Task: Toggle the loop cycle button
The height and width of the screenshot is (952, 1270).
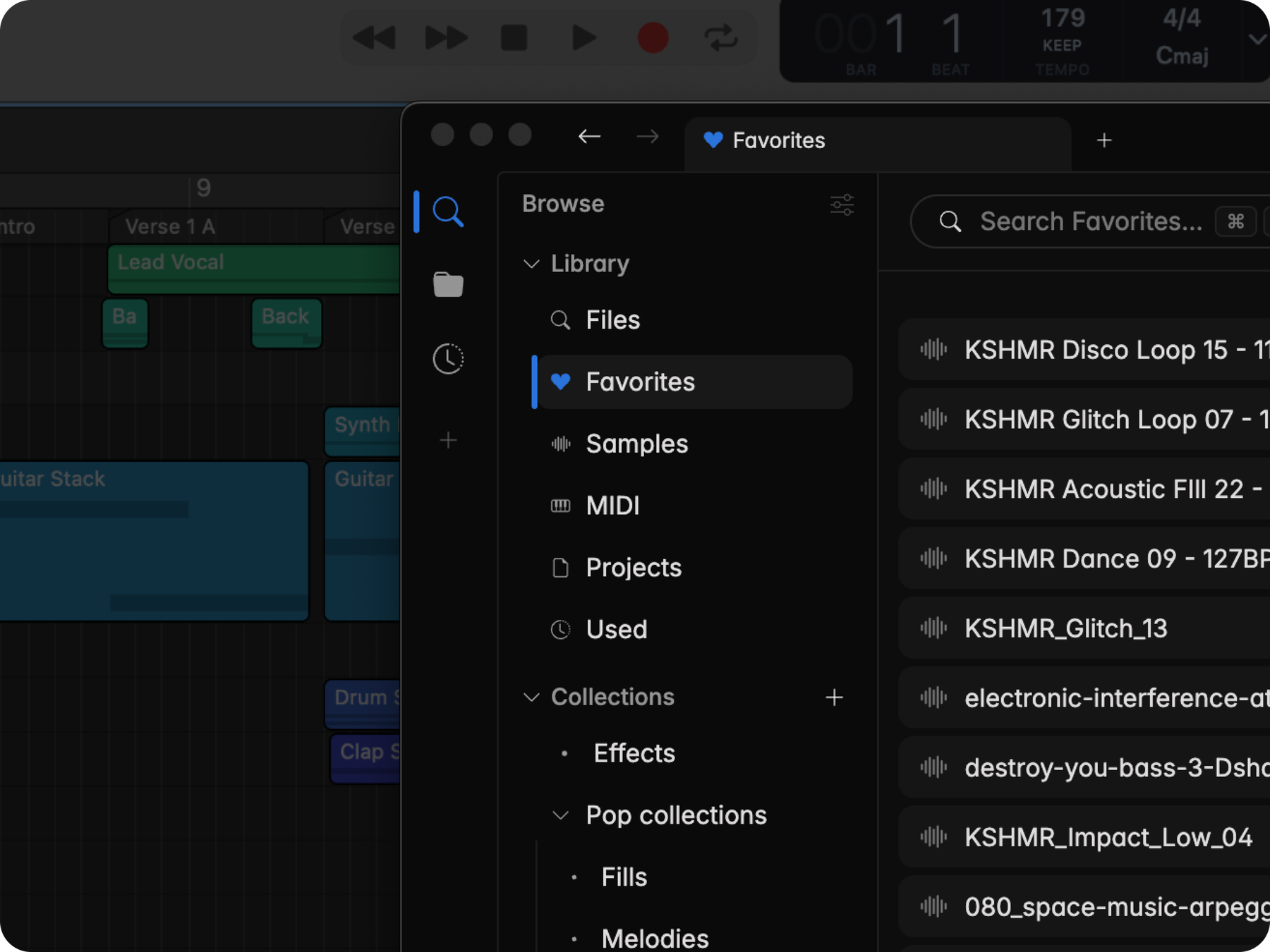Action: 721,37
